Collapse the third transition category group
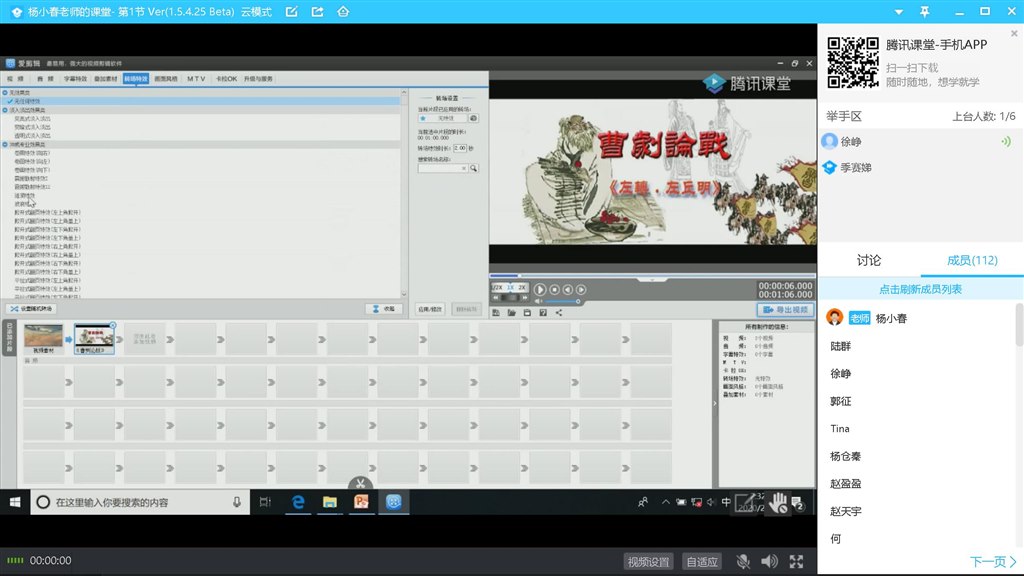This screenshot has height=576, width=1024. coord(5,144)
